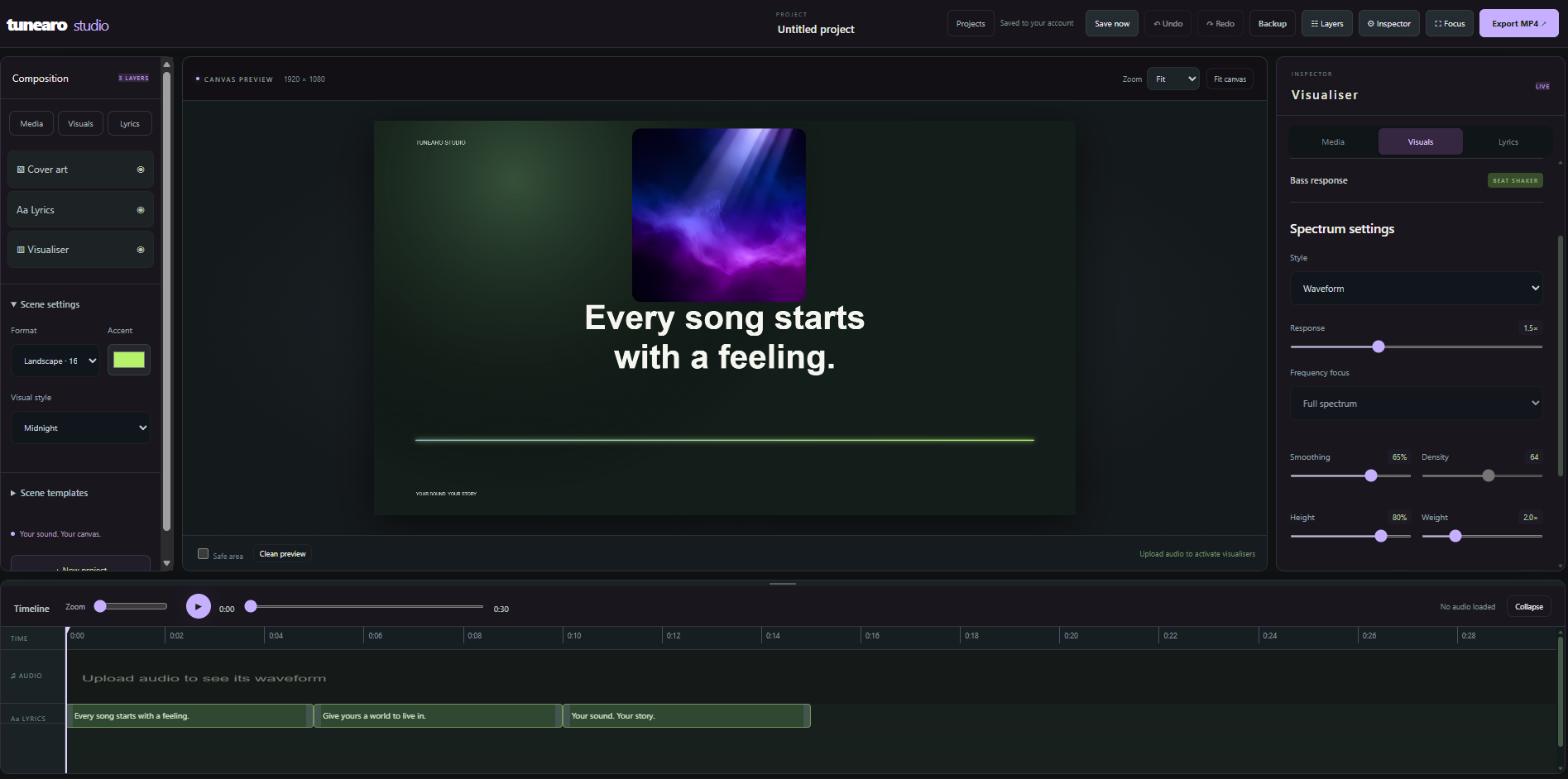The image size is (1568, 779).
Task: Click the '3 LAYERS' badge
Action: 133,79
